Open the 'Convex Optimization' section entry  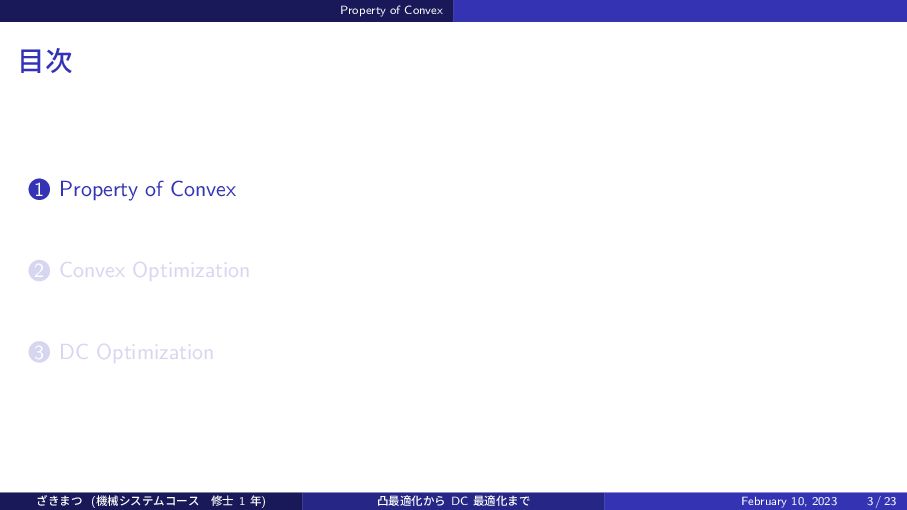point(154,271)
